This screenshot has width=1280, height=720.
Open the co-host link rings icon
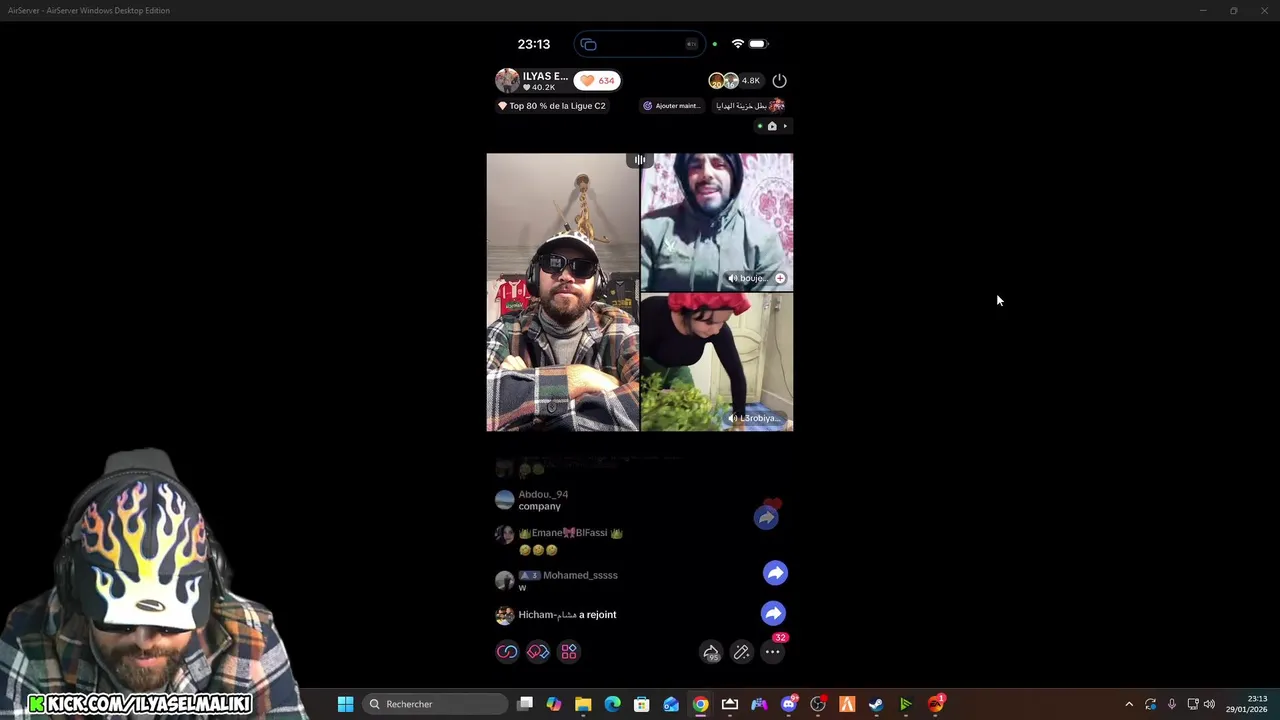pyautogui.click(x=508, y=652)
